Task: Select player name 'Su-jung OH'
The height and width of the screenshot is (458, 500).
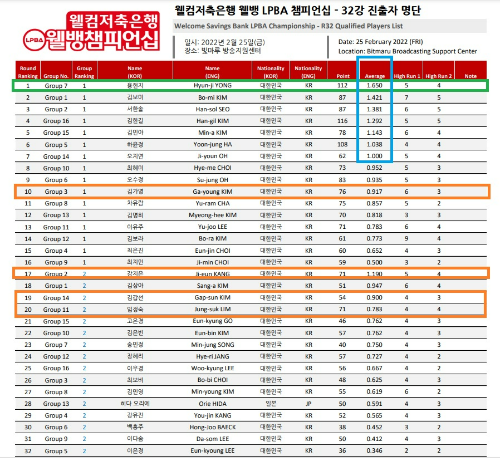Action: (x=212, y=180)
